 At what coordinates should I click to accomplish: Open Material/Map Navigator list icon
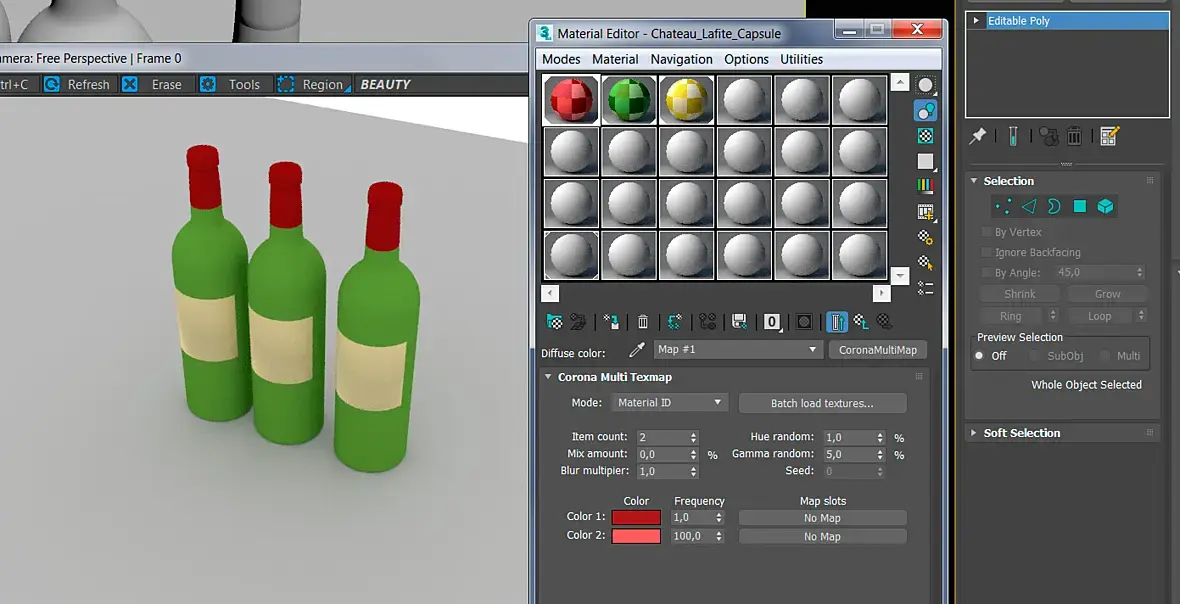925,288
